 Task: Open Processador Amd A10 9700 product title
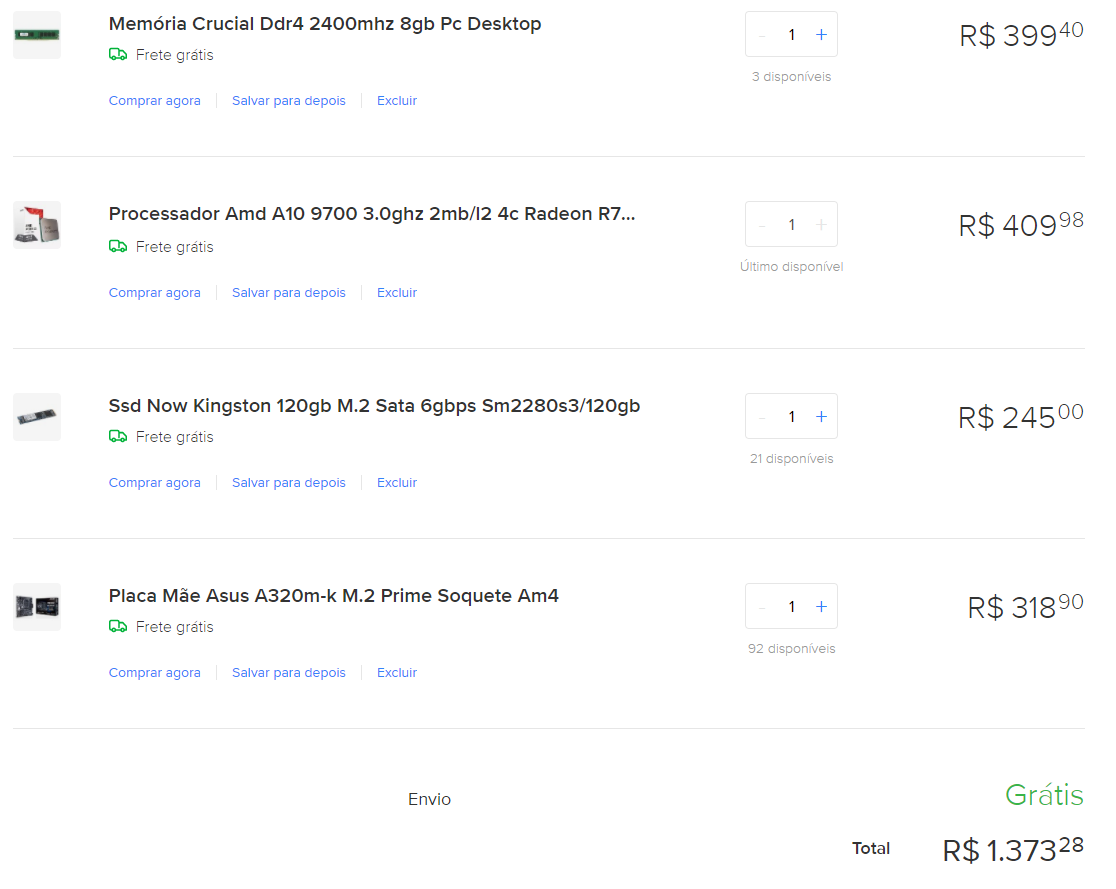[372, 214]
